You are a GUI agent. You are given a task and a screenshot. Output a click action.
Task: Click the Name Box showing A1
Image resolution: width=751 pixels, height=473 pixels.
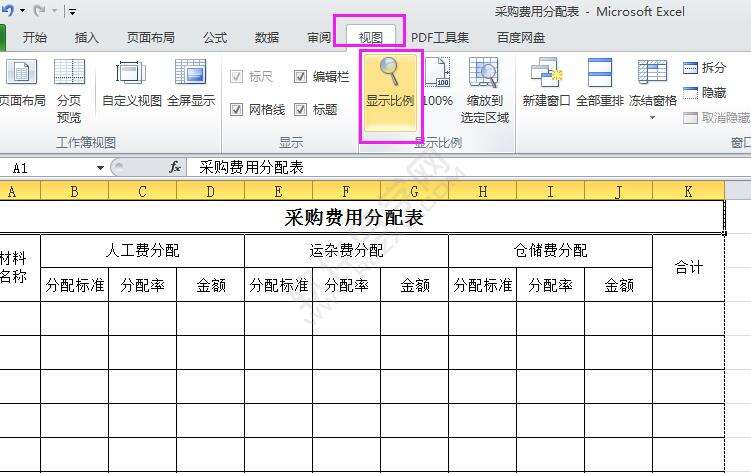point(48,168)
